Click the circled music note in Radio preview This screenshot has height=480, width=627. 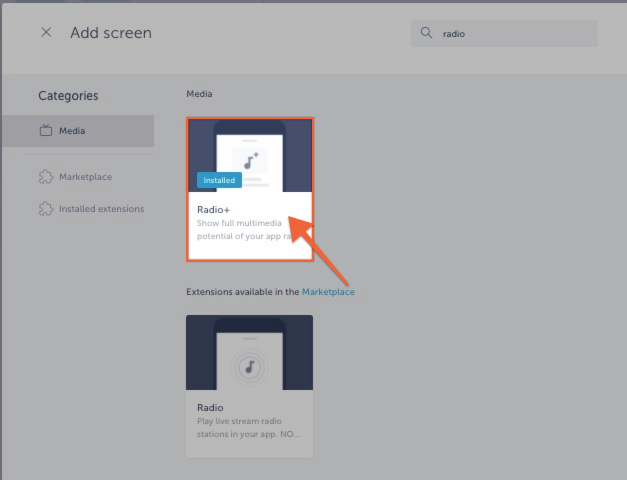tap(249, 365)
